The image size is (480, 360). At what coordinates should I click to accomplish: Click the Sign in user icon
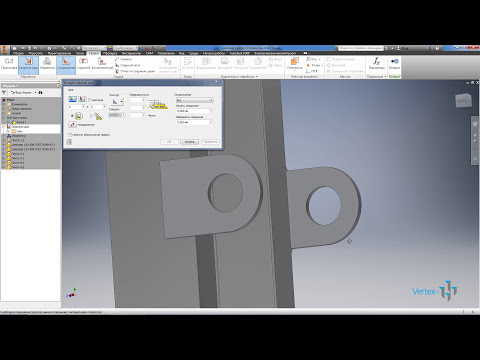click(399, 48)
